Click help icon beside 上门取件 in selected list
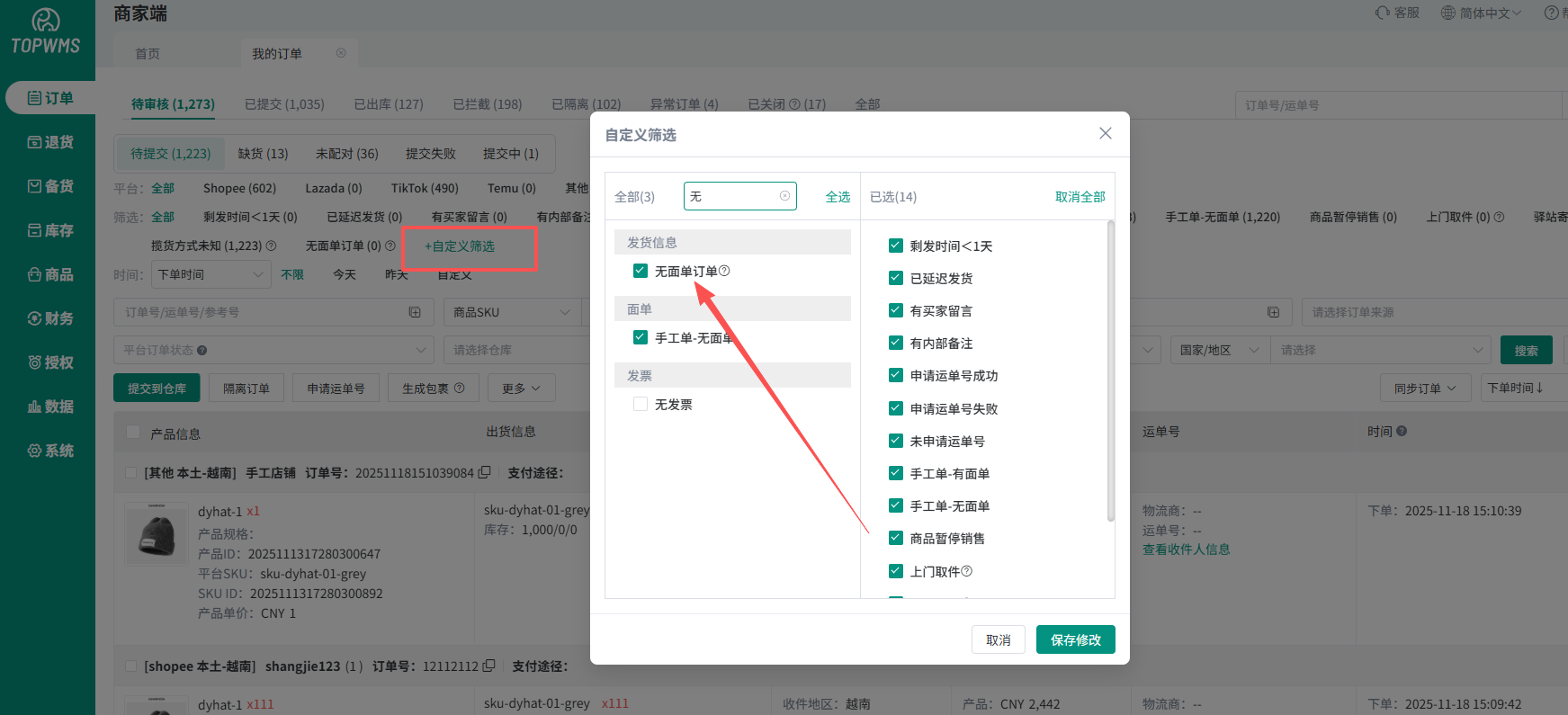 (967, 571)
